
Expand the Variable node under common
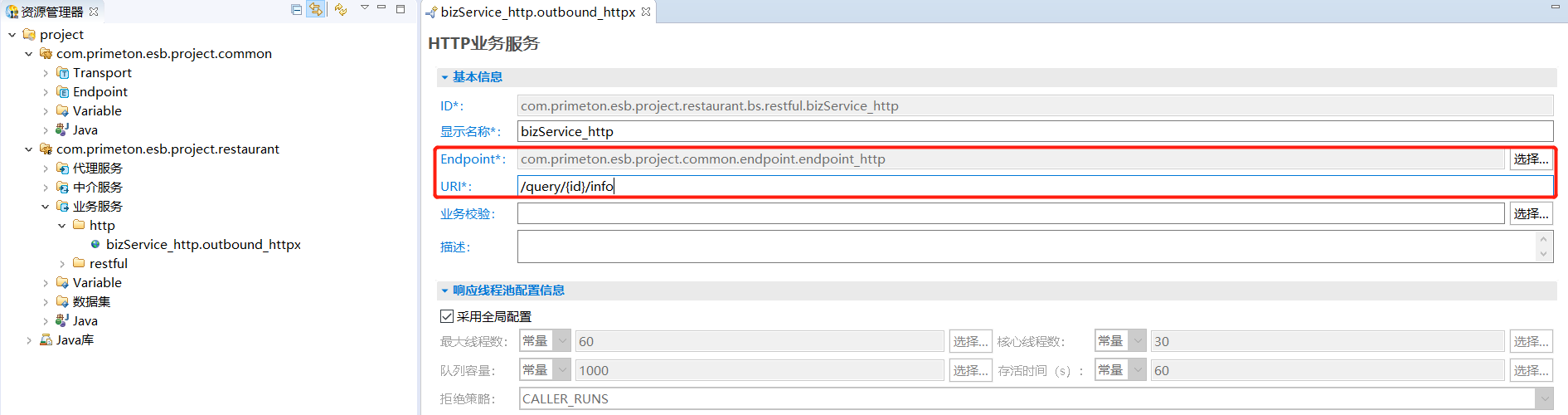pyautogui.click(x=46, y=111)
